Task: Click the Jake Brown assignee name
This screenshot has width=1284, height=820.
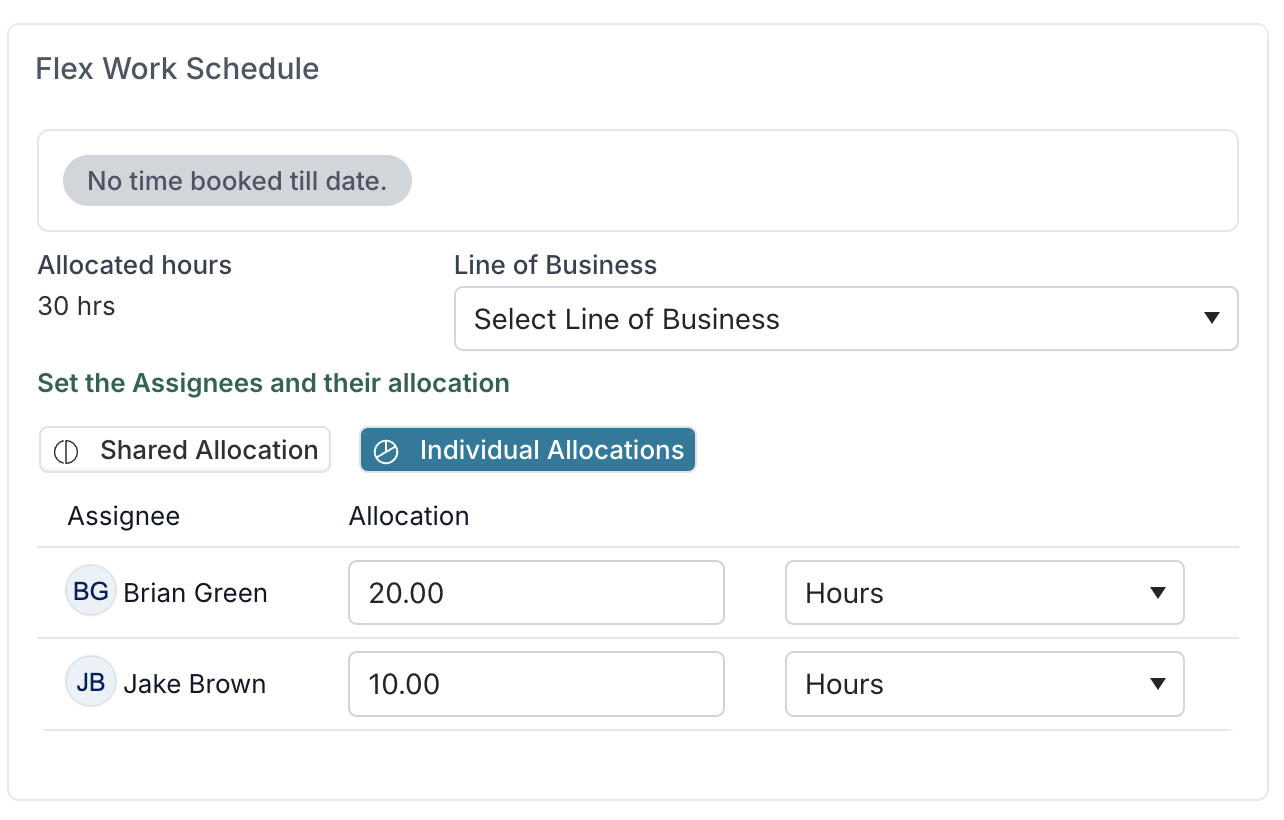Action: tap(195, 684)
